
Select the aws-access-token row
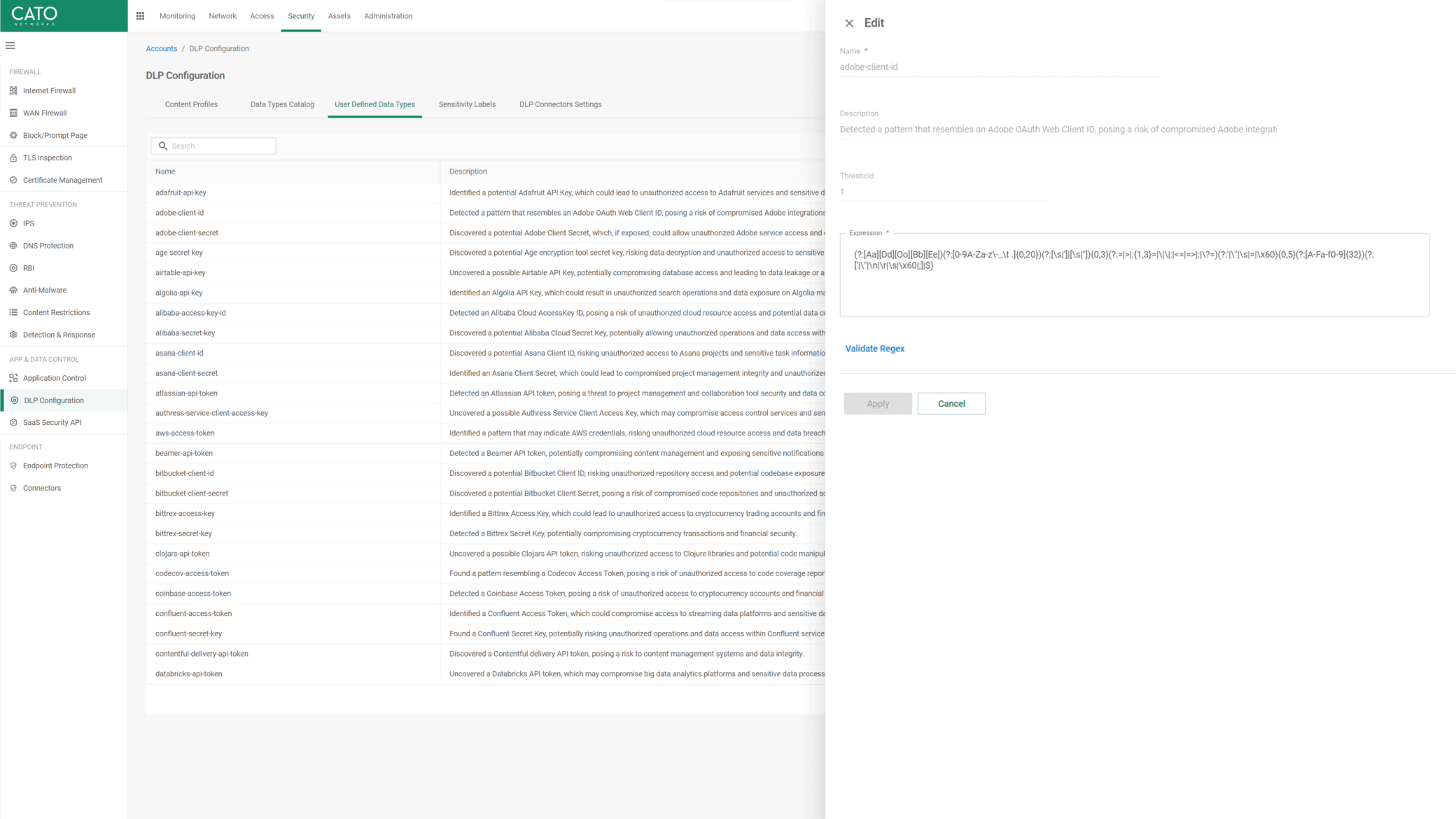(185, 433)
